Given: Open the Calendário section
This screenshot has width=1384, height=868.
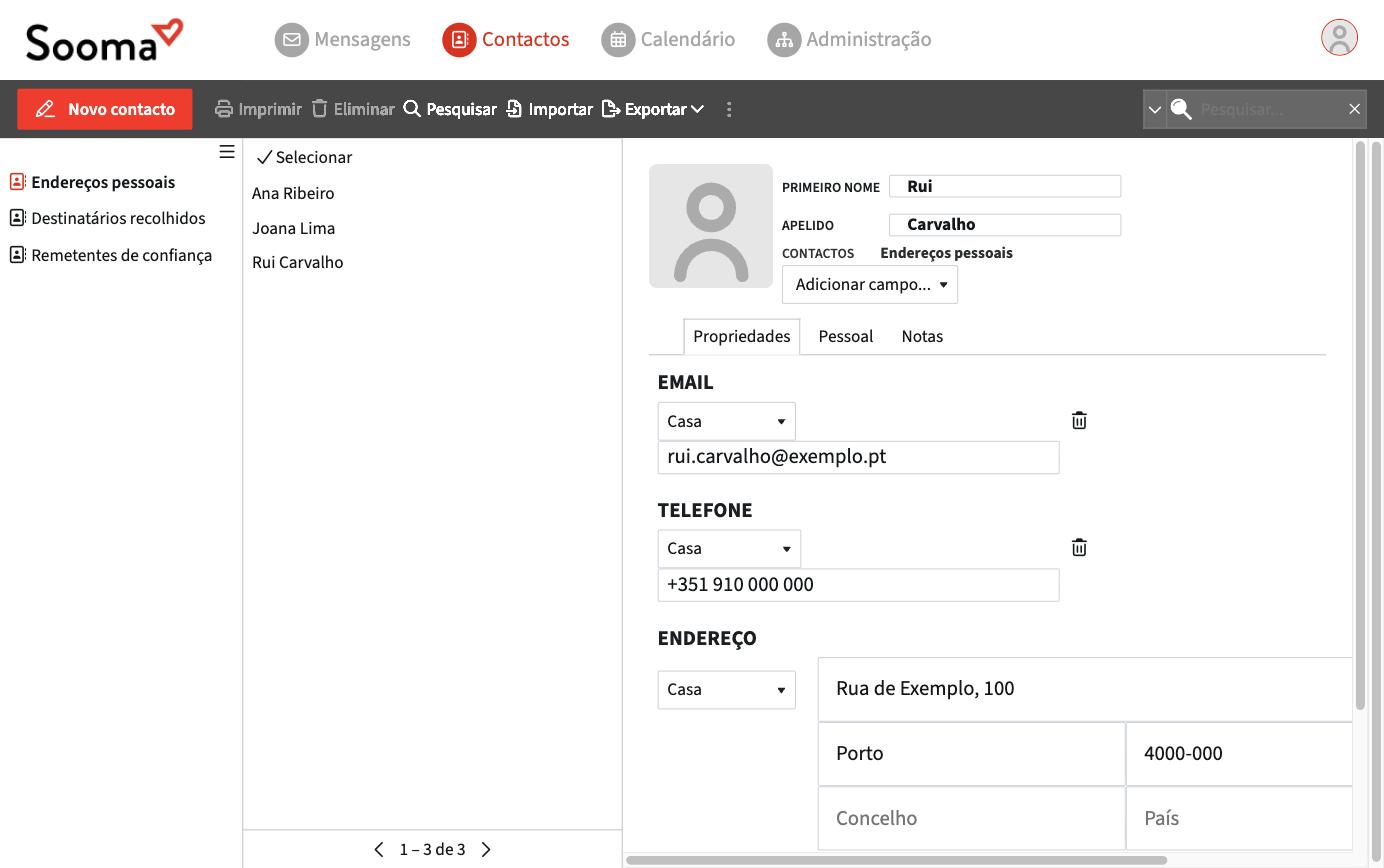Looking at the screenshot, I should [x=668, y=40].
